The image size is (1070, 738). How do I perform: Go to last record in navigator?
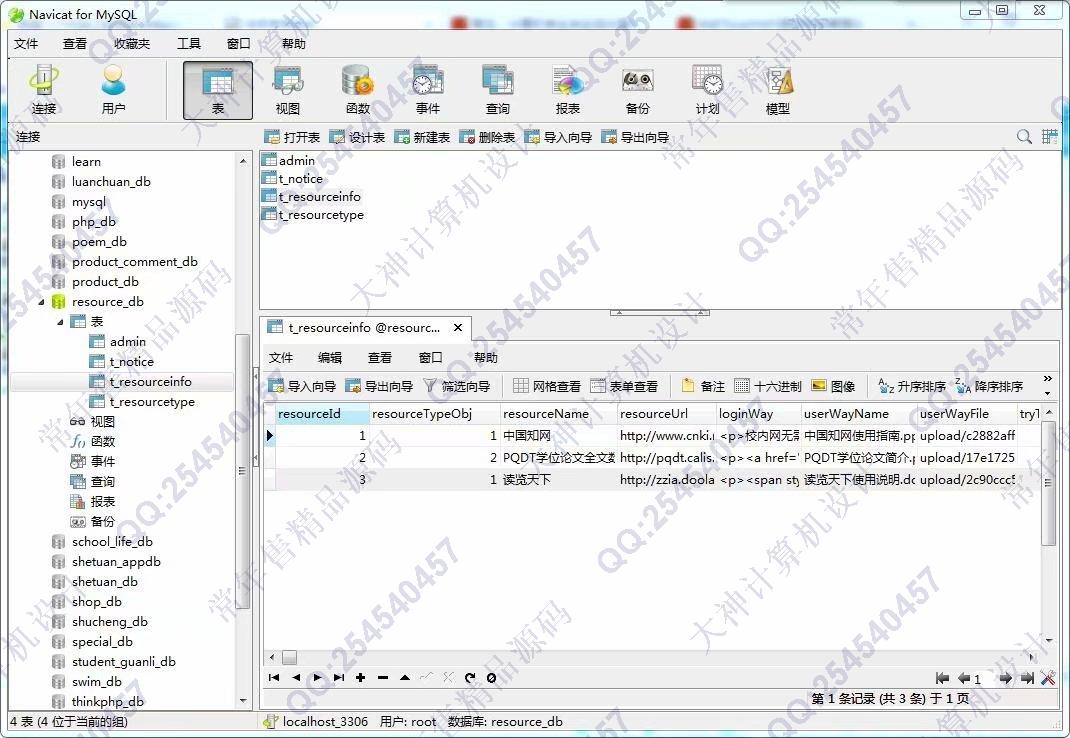(339, 678)
